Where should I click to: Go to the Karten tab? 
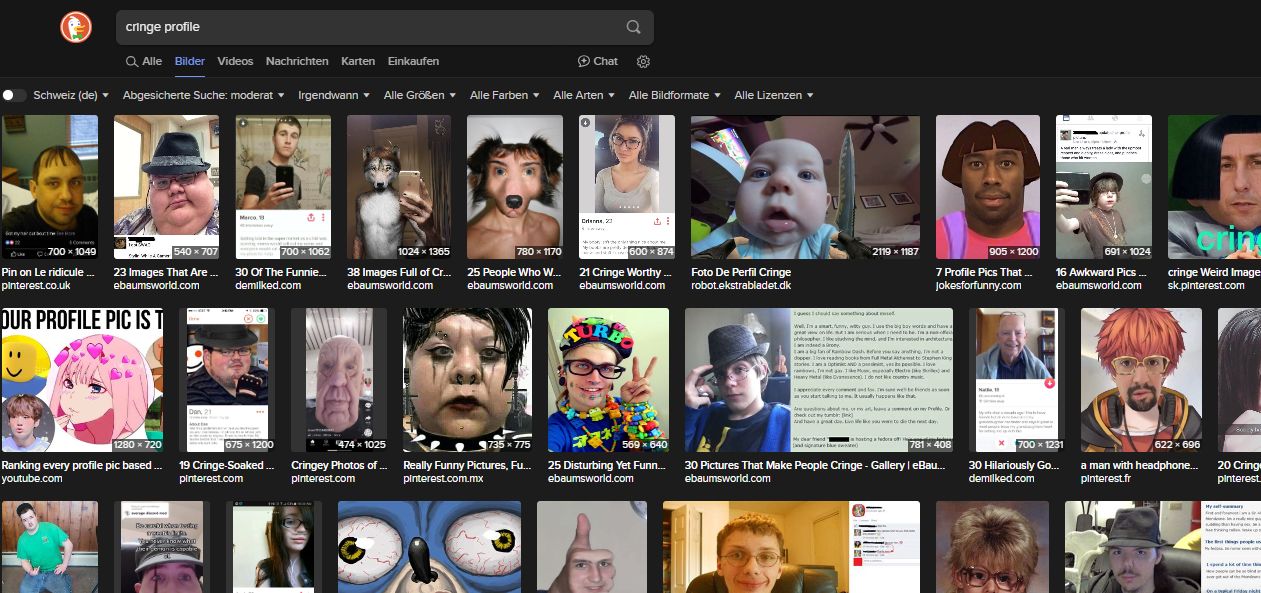coord(358,61)
